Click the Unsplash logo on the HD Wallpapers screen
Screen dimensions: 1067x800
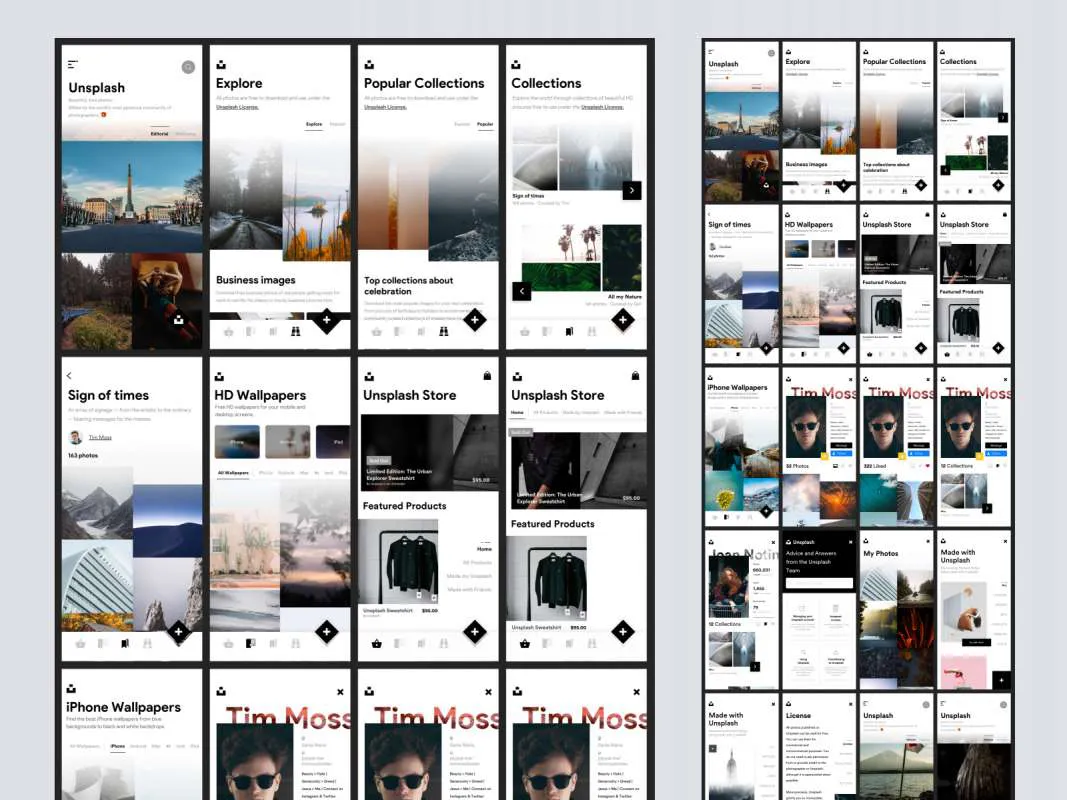pos(219,378)
